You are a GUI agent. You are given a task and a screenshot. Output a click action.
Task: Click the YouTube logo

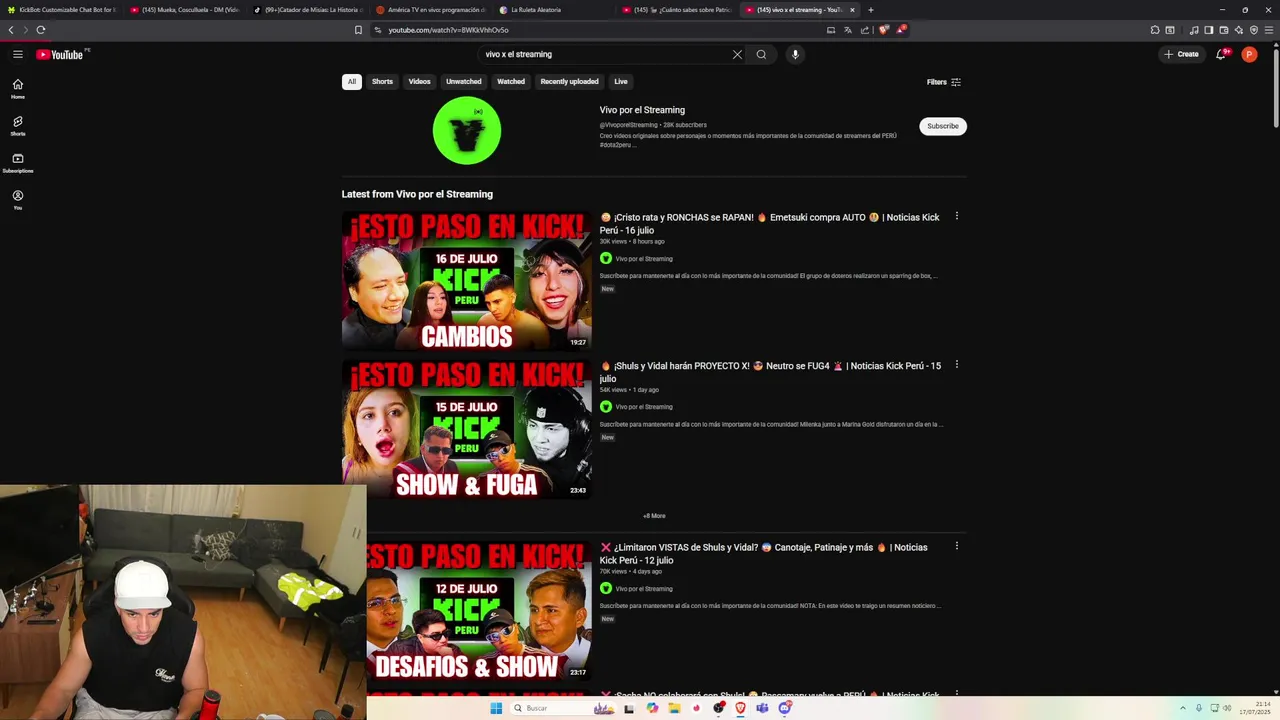[60, 54]
